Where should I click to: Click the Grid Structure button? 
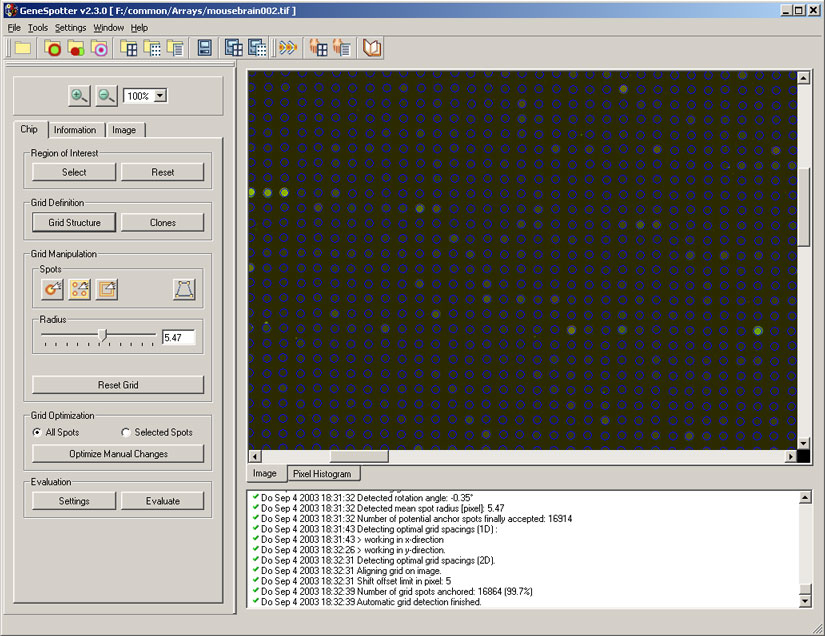(74, 223)
